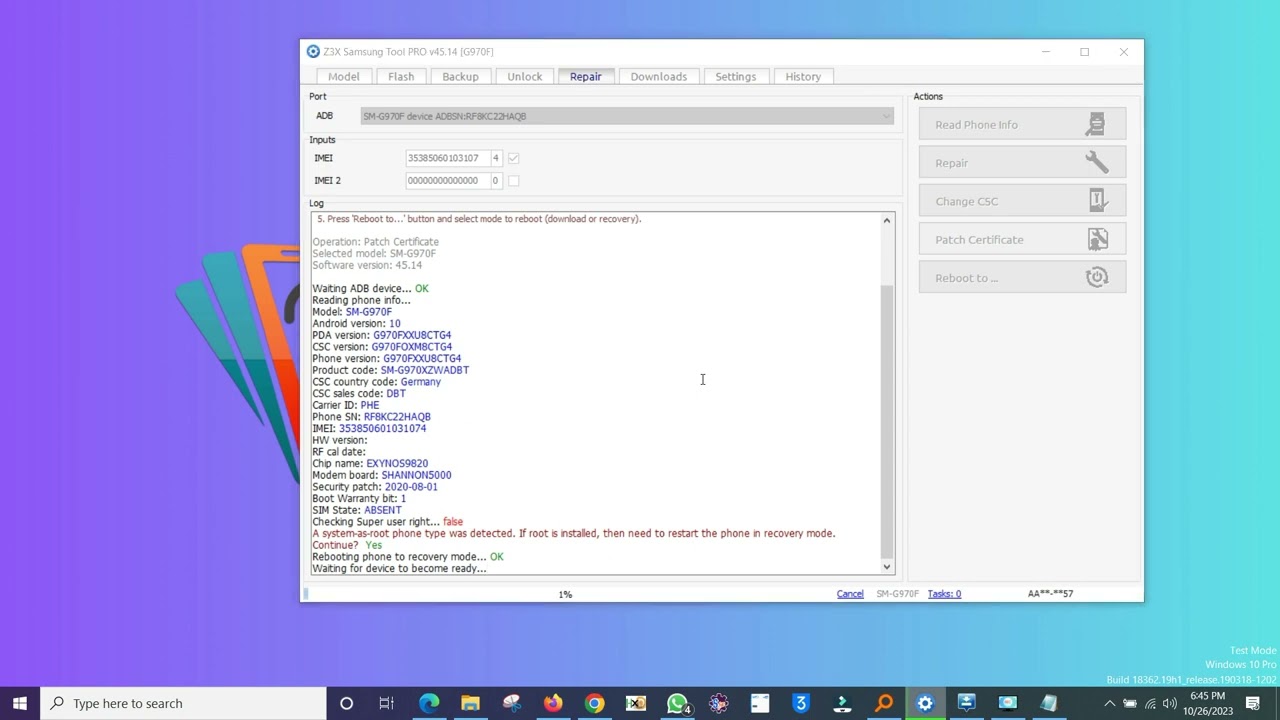Click the Z3X app icon in title bar
Image resolution: width=1280 pixels, height=720 pixels.
(313, 52)
